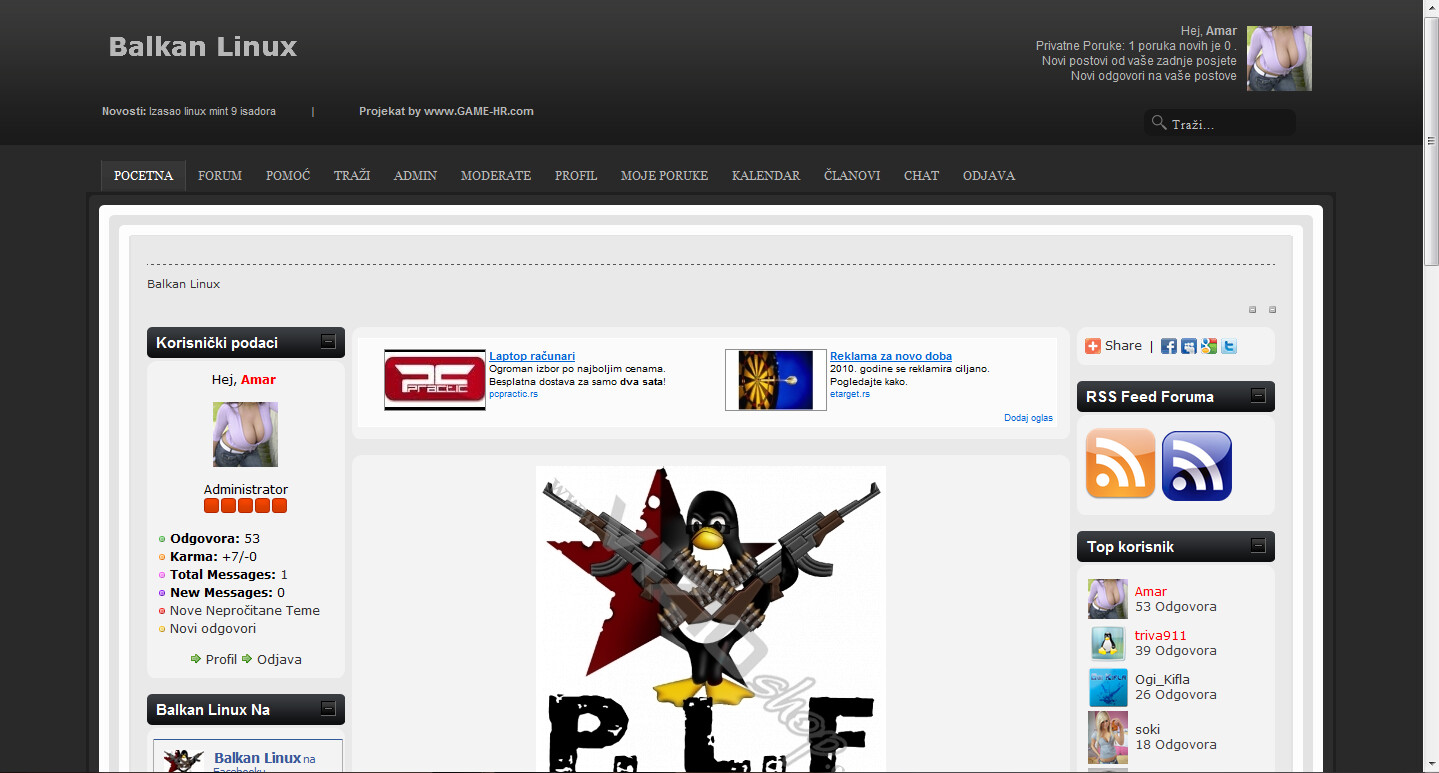Click the MySpace share icon

point(1189,346)
